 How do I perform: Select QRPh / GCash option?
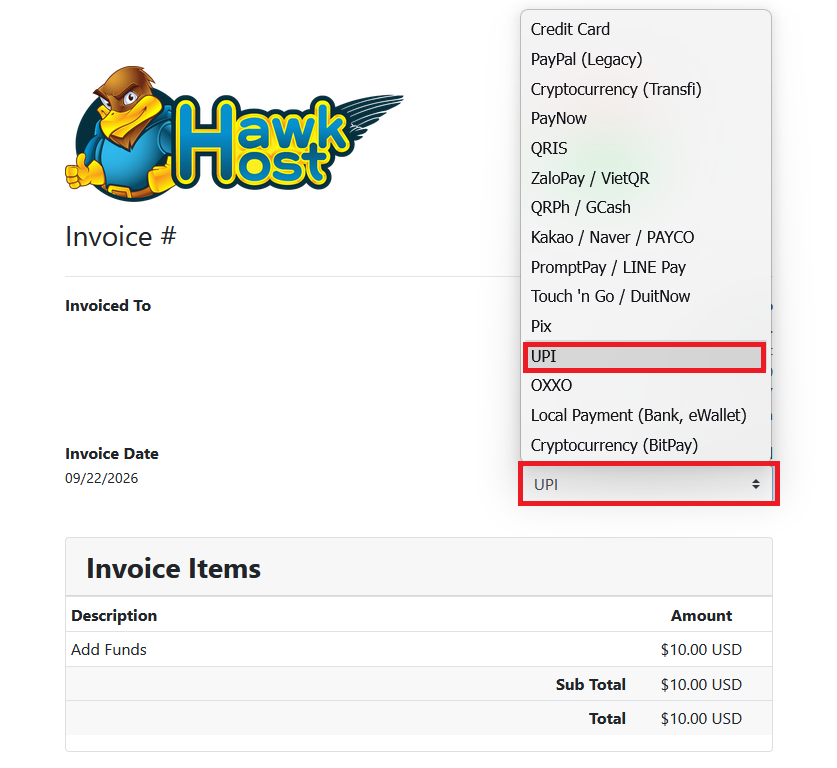pos(645,208)
